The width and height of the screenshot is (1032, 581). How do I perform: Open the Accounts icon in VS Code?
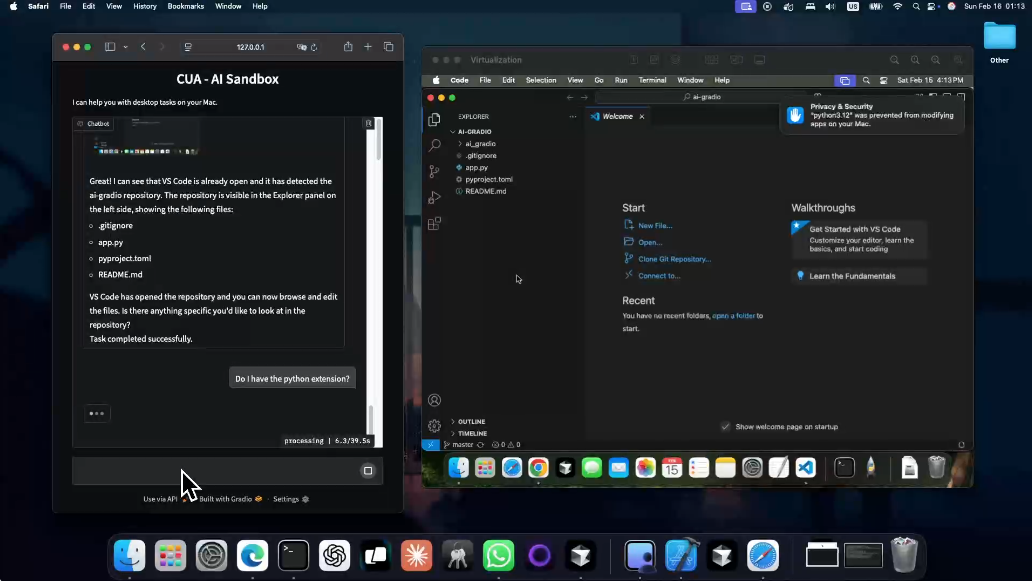[x=434, y=400]
